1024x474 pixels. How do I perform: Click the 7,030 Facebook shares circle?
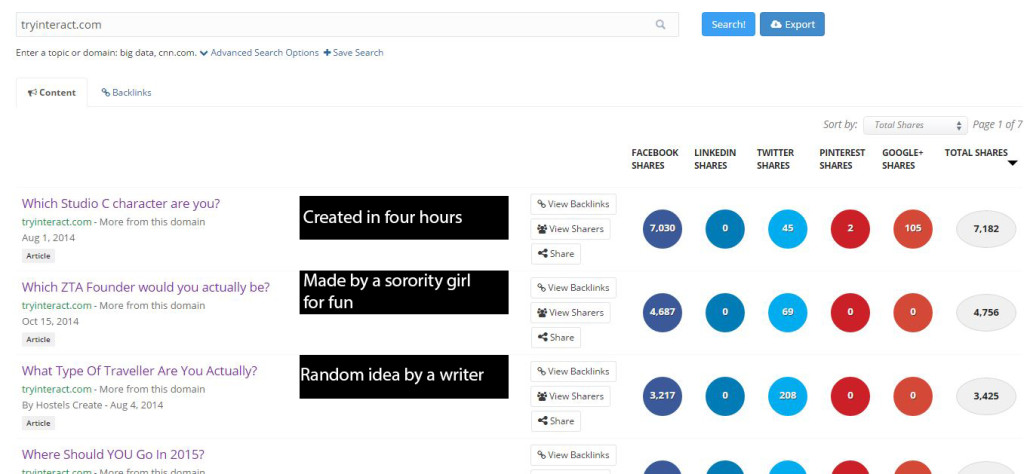tap(663, 229)
